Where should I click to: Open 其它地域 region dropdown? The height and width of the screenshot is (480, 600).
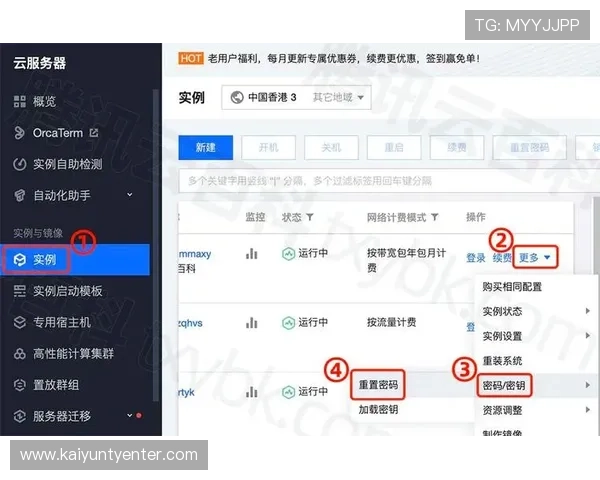click(x=338, y=97)
